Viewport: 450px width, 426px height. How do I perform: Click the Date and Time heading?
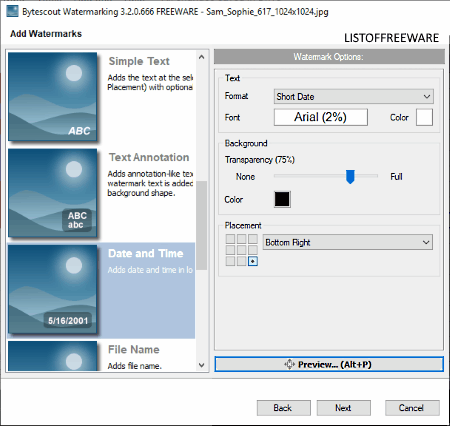tap(146, 253)
